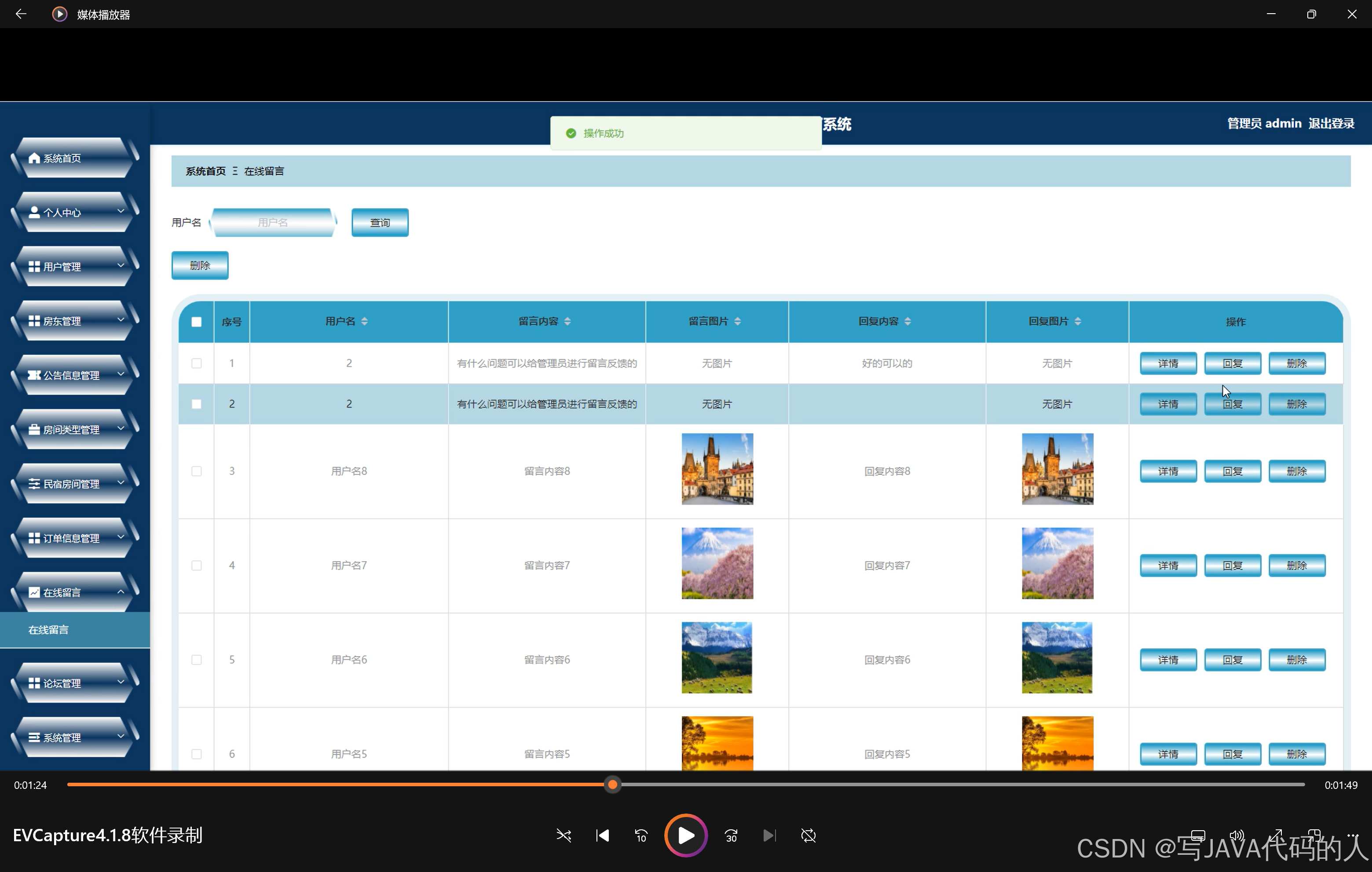Check the select-all checkbox in table header

tap(197, 322)
